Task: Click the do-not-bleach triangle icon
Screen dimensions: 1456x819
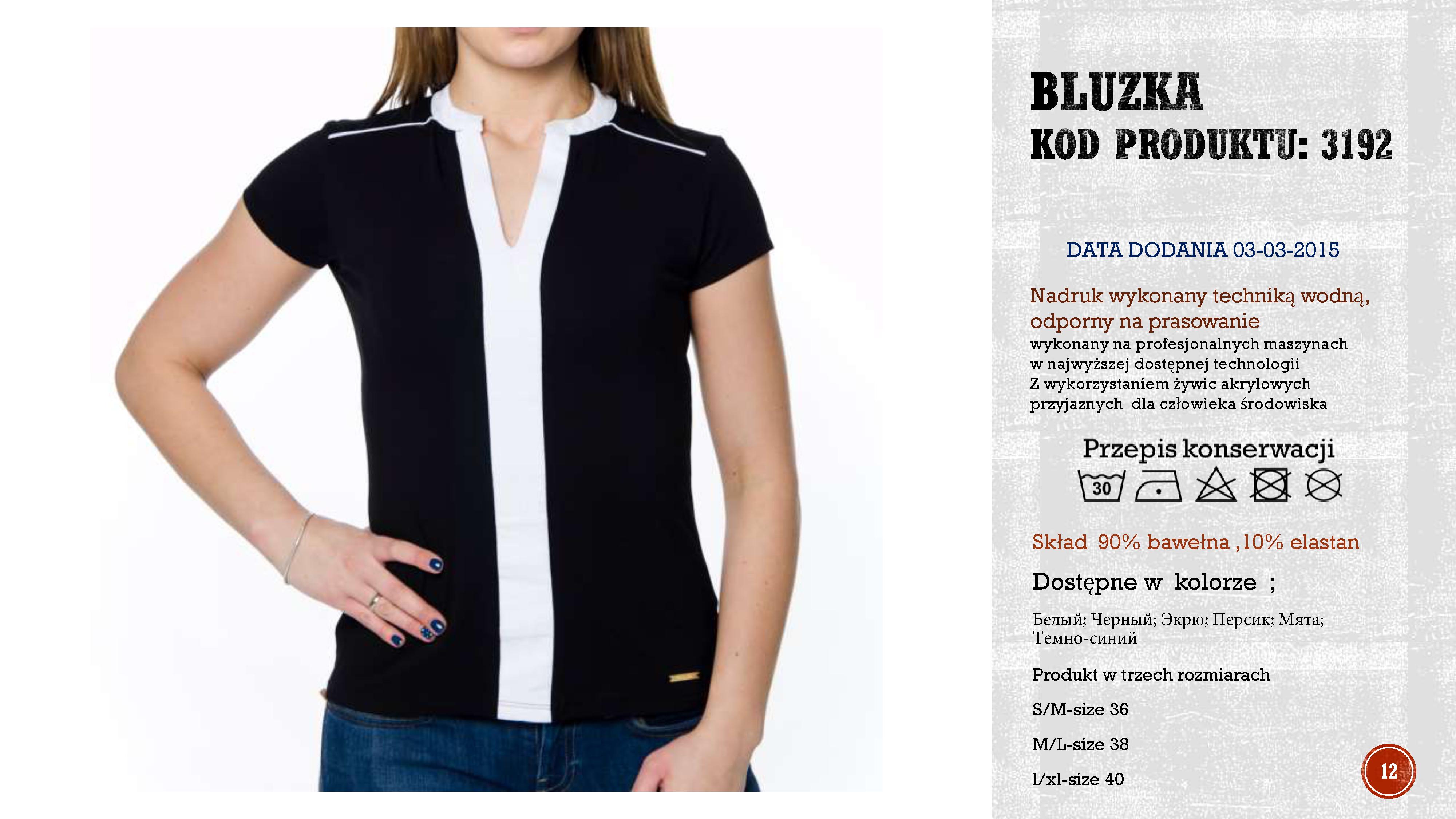Action: tap(1216, 485)
